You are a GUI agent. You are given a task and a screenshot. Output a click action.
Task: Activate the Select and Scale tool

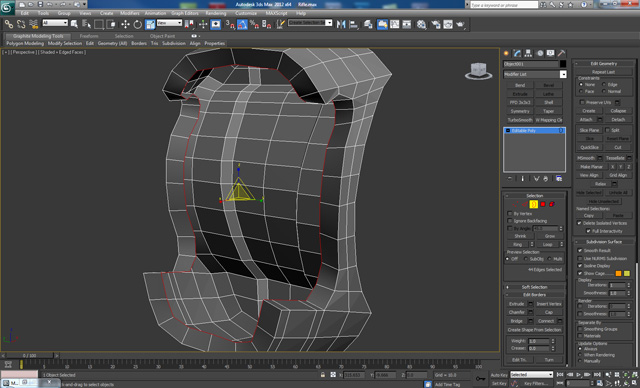point(150,24)
